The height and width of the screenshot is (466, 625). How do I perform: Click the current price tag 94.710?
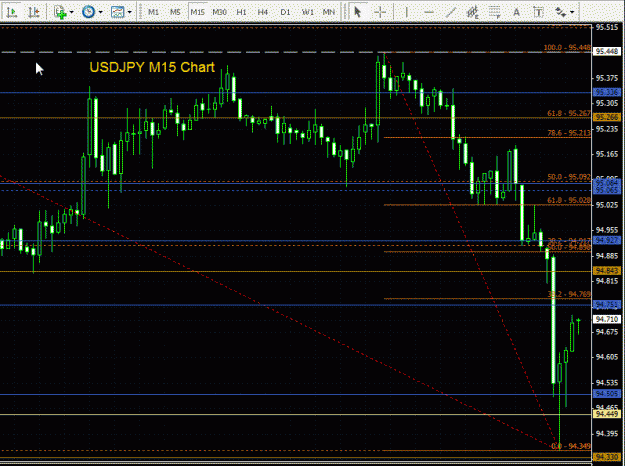pyautogui.click(x=607, y=319)
